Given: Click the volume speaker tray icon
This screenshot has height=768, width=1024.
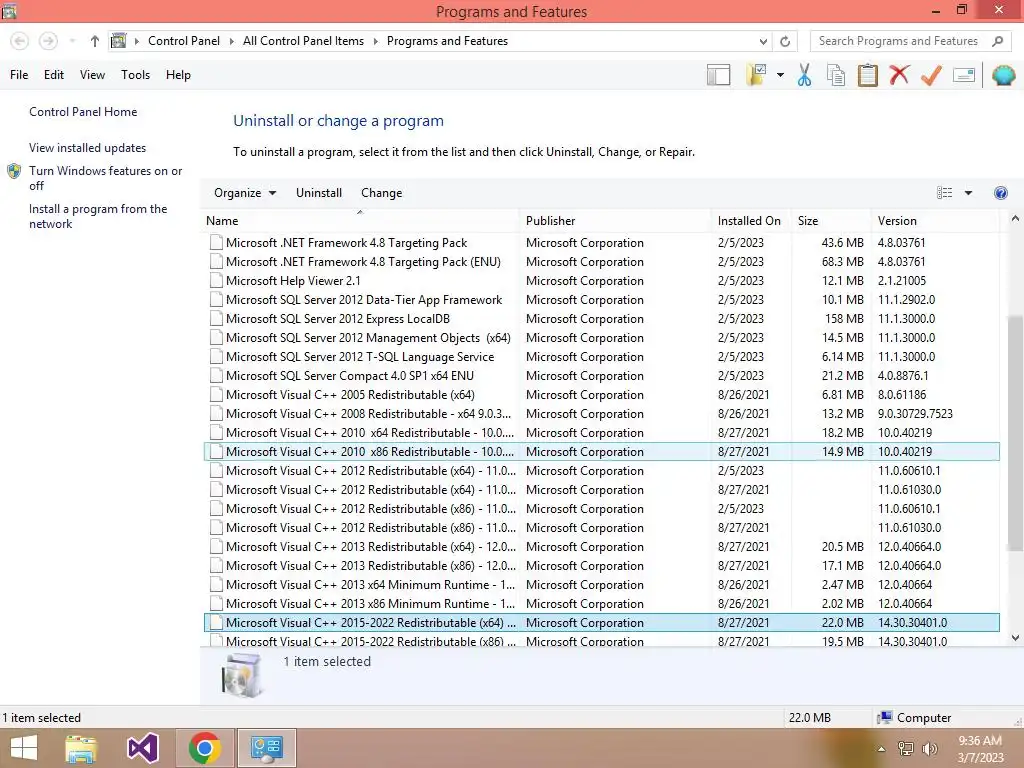Looking at the screenshot, I should [929, 749].
